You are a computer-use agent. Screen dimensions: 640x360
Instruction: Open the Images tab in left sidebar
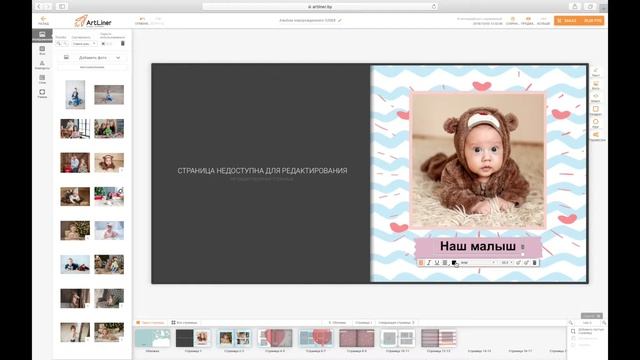(42, 36)
